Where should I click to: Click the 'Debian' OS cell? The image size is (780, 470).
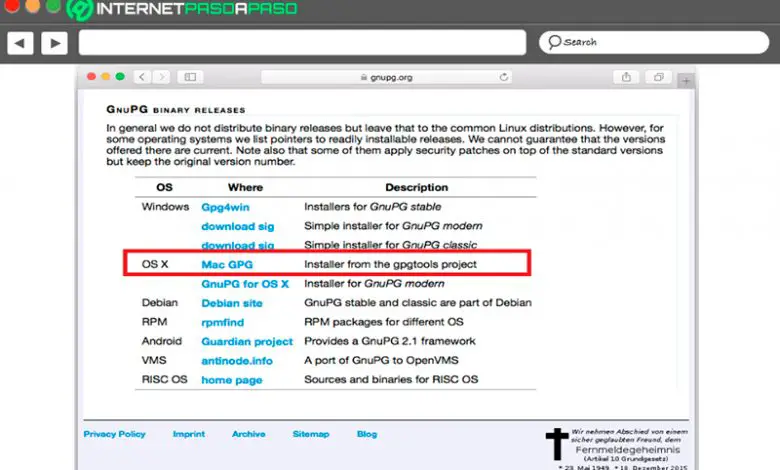point(159,303)
